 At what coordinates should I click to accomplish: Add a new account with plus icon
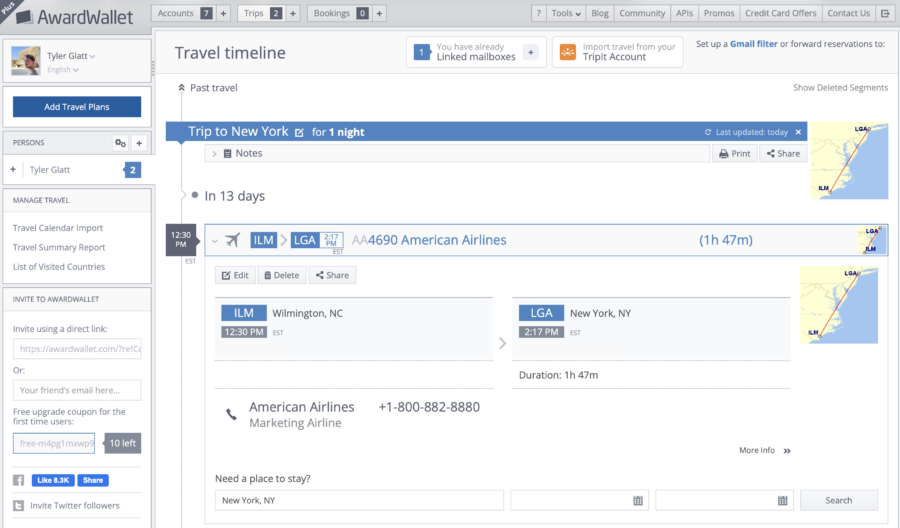tap(223, 13)
